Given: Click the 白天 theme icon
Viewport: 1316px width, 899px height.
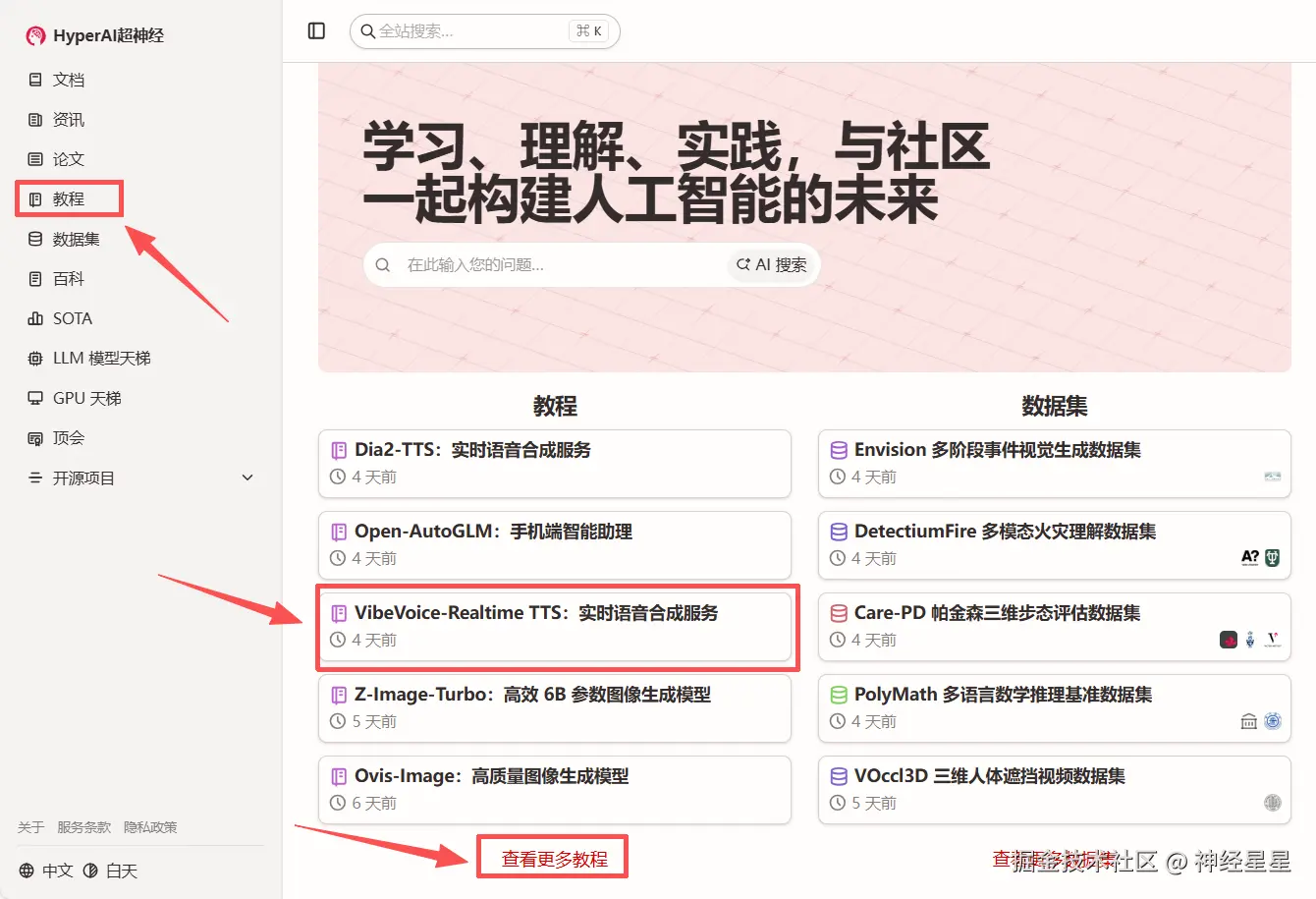Looking at the screenshot, I should pyautogui.click(x=90, y=871).
